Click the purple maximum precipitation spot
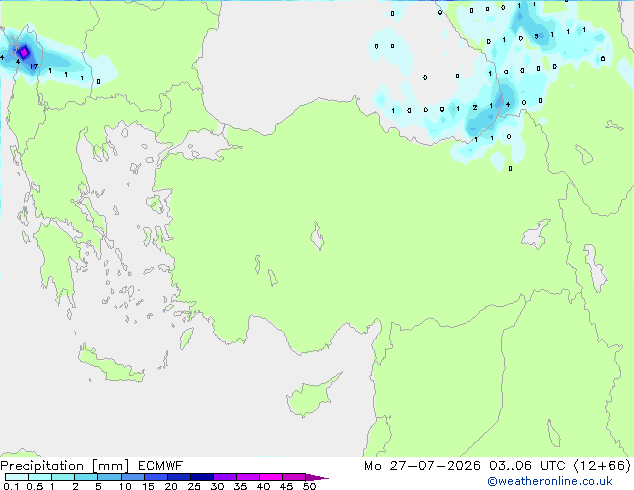Image resolution: width=634 pixels, height=490 pixels. pos(24,53)
